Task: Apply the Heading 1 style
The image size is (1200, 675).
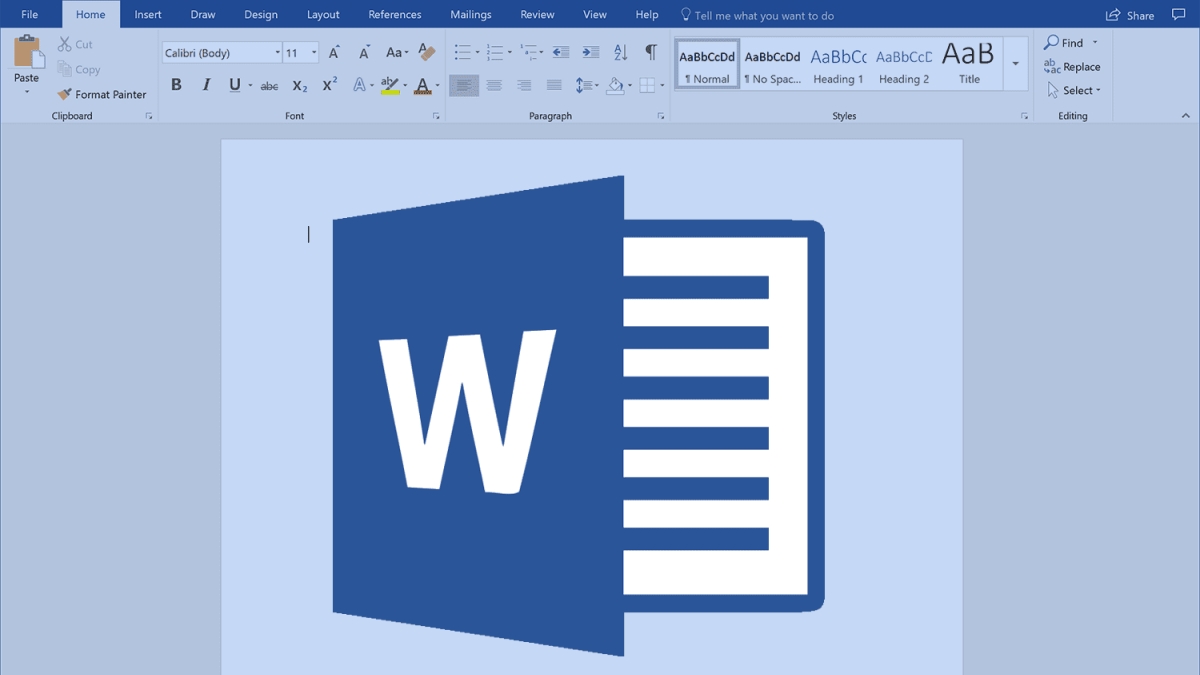Action: (837, 63)
